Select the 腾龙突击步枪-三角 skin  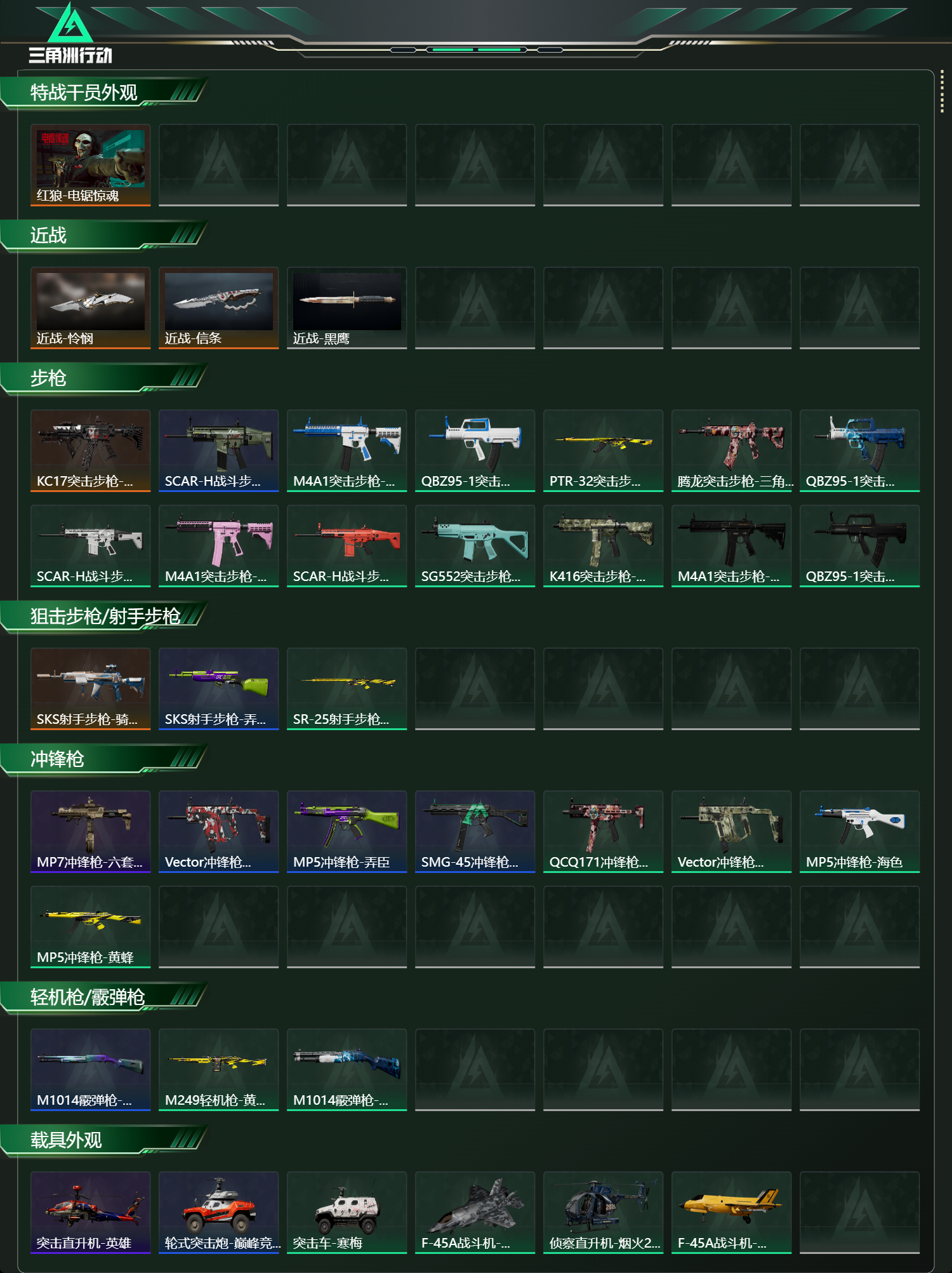732,451
